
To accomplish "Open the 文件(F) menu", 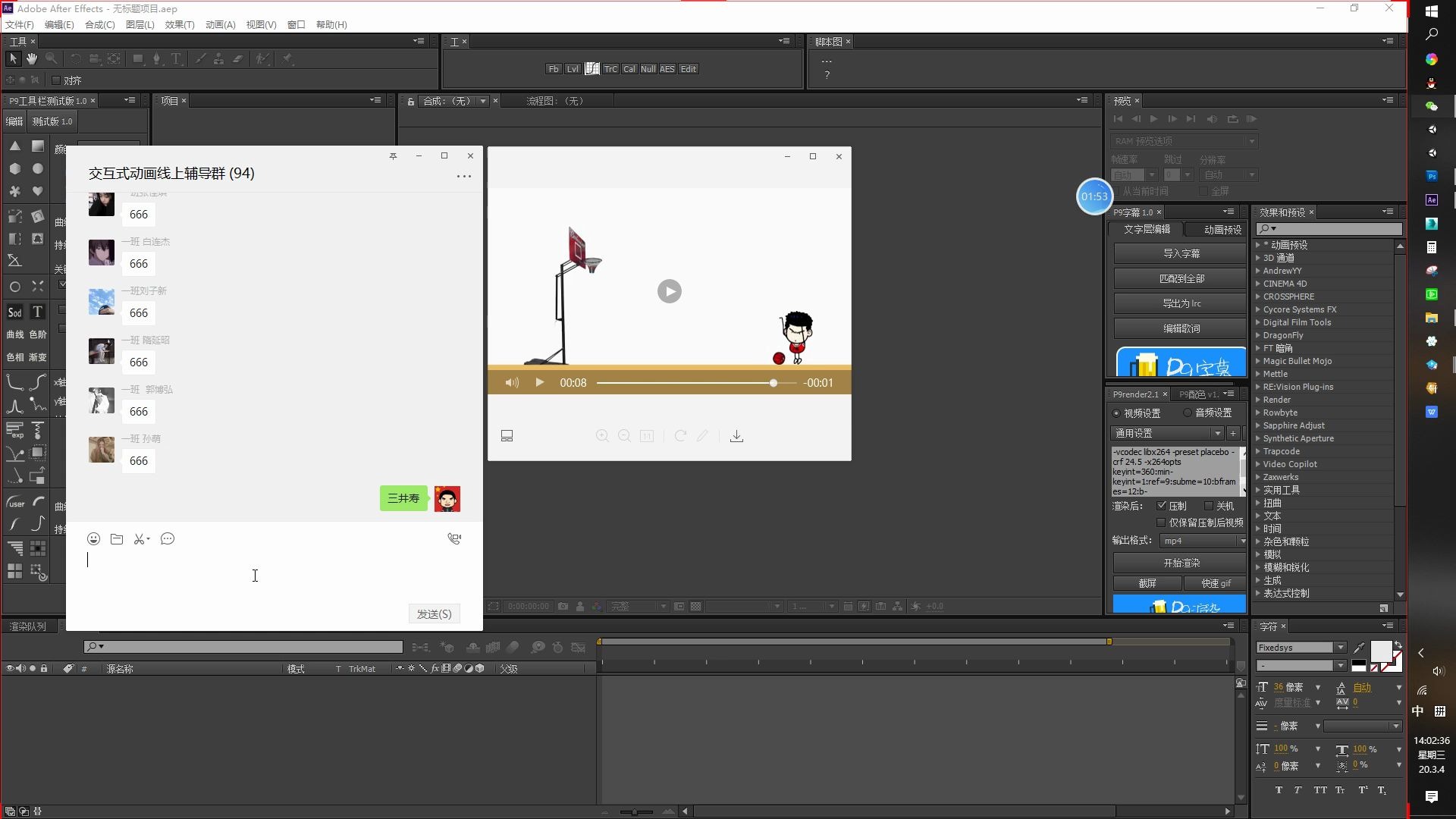I will tap(20, 25).
